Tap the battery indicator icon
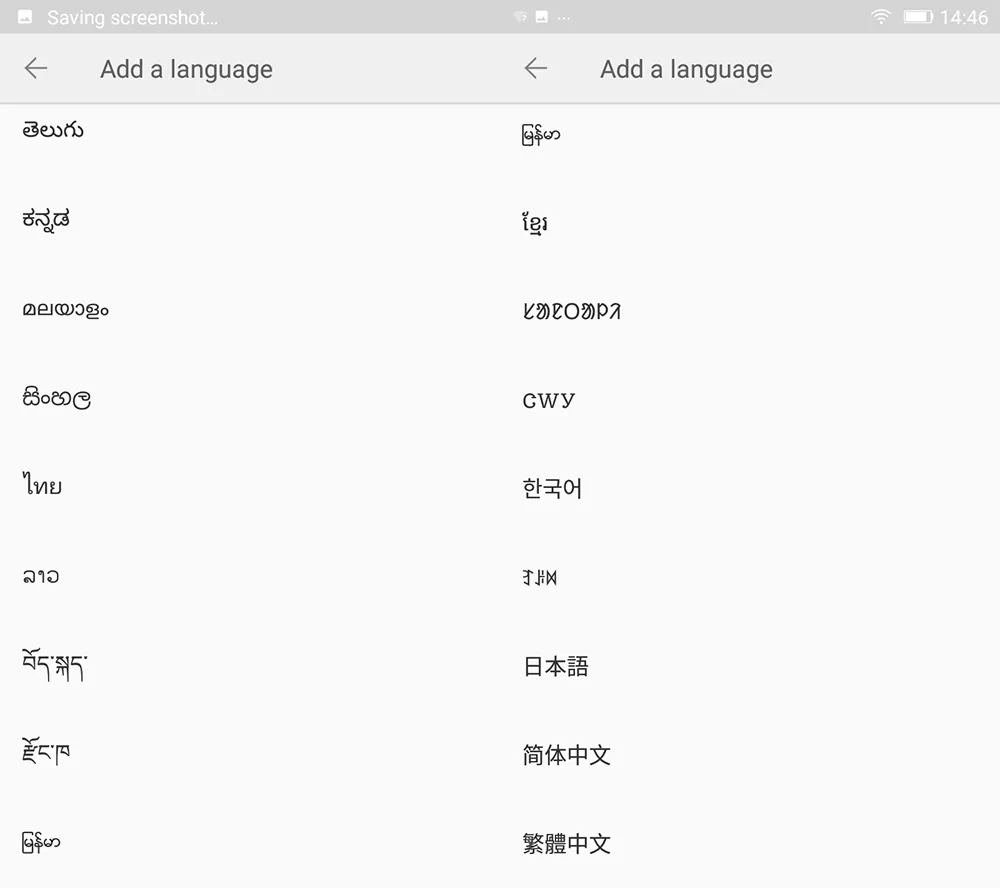Image resolution: width=1000 pixels, height=888 pixels. point(918,17)
